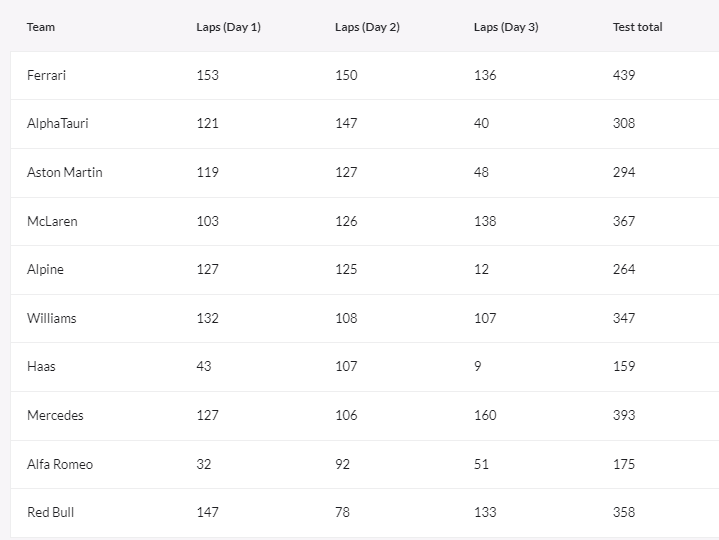Click the Team column header
Image resolution: width=719 pixels, height=540 pixels.
coord(41,27)
